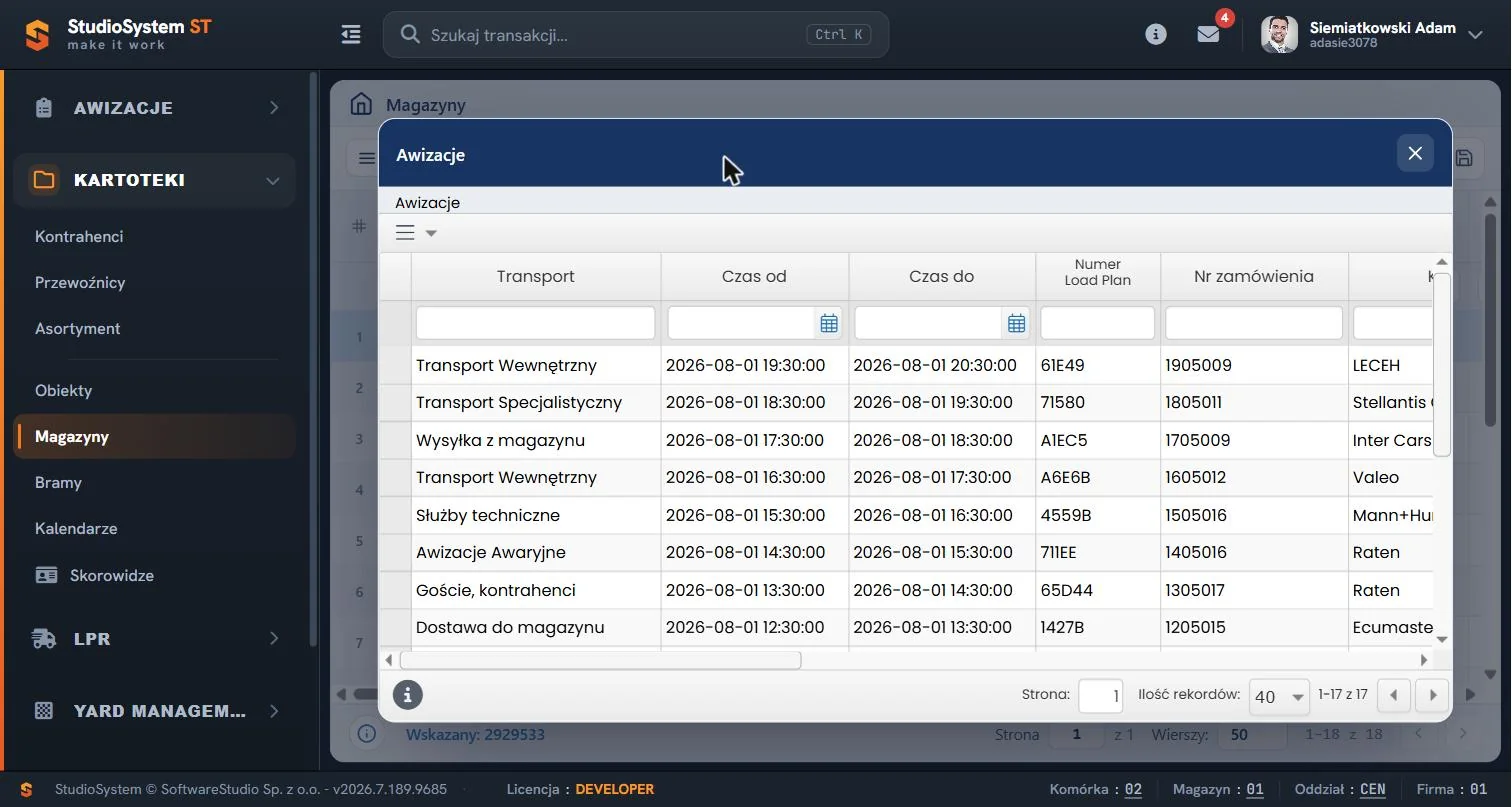Click the save disk icon behind the dialog
Viewport: 1512px width, 807px height.
coord(1465,158)
